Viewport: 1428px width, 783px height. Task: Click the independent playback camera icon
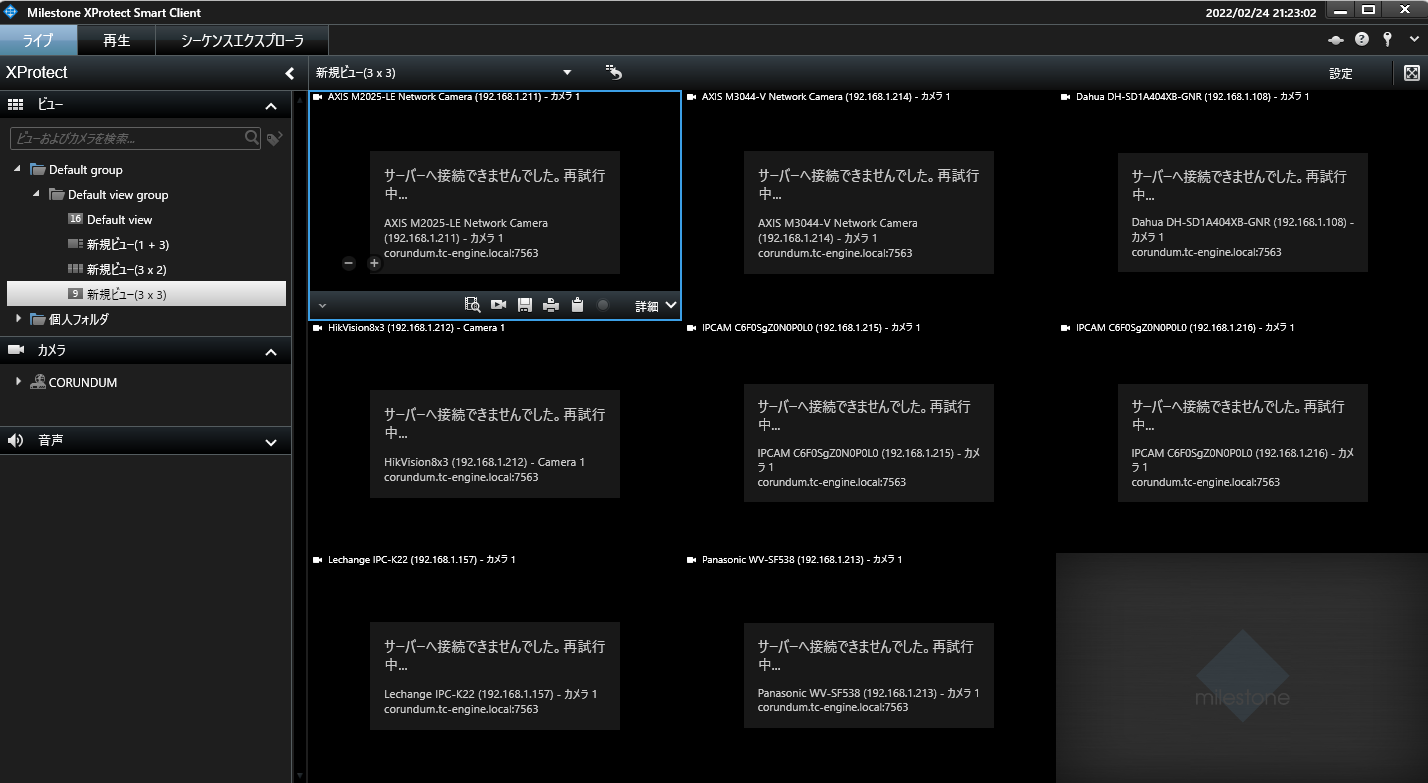point(499,305)
